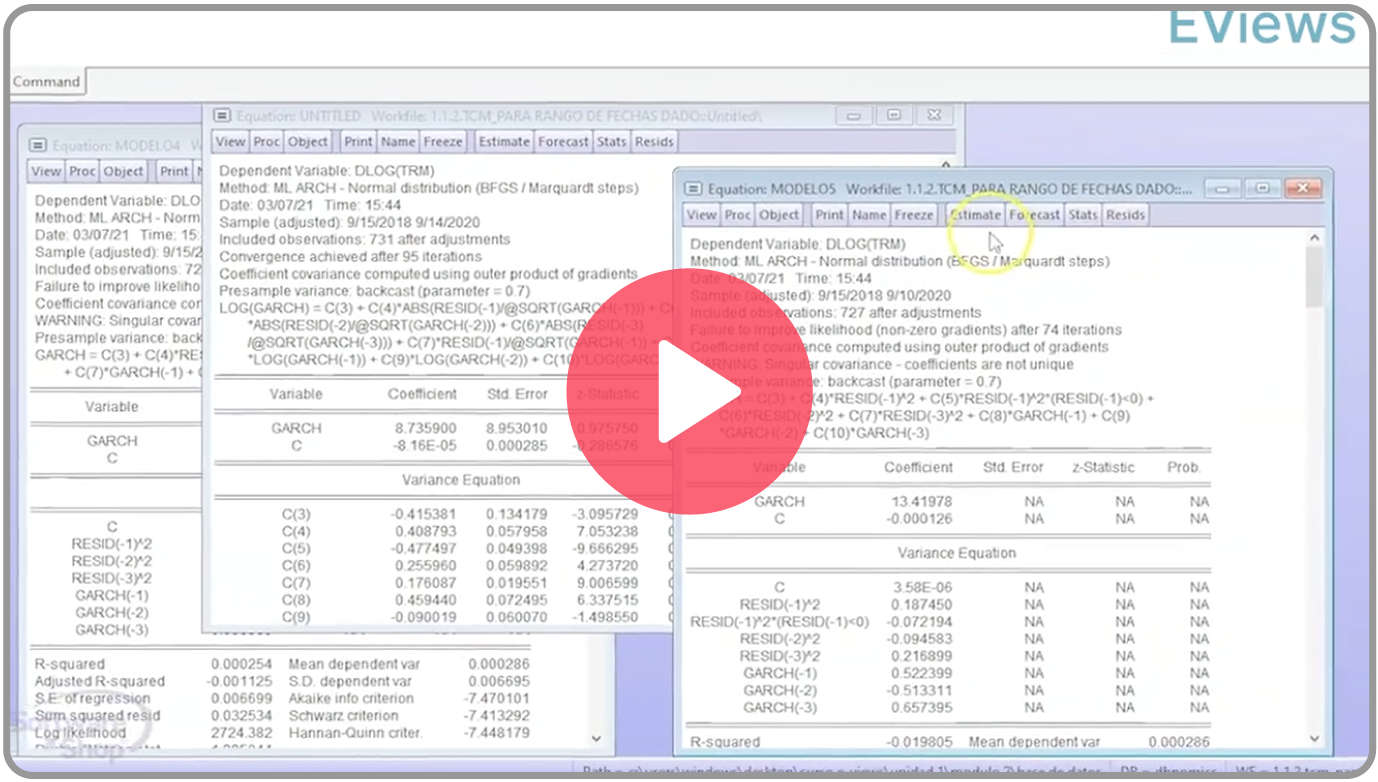The image size is (1378, 782).
Task: Click the MODELO5 equation window icon
Action: point(693,189)
